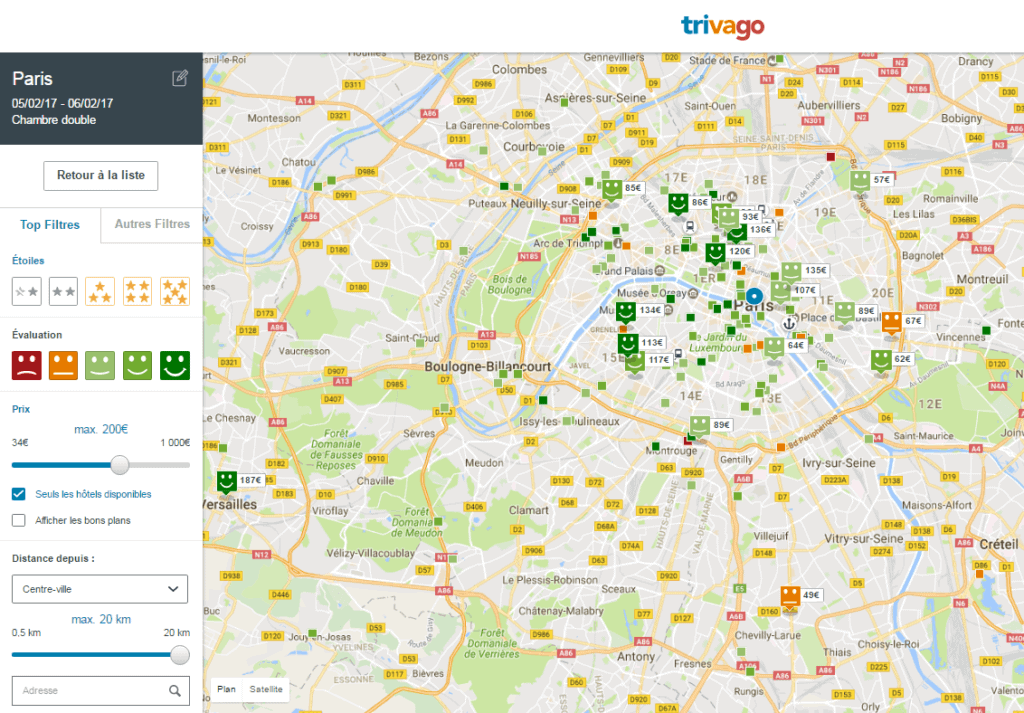Viewport: 1024px width, 713px height.
Task: Uncheck Seuls les hôtels disponibles
Action: 18,494
